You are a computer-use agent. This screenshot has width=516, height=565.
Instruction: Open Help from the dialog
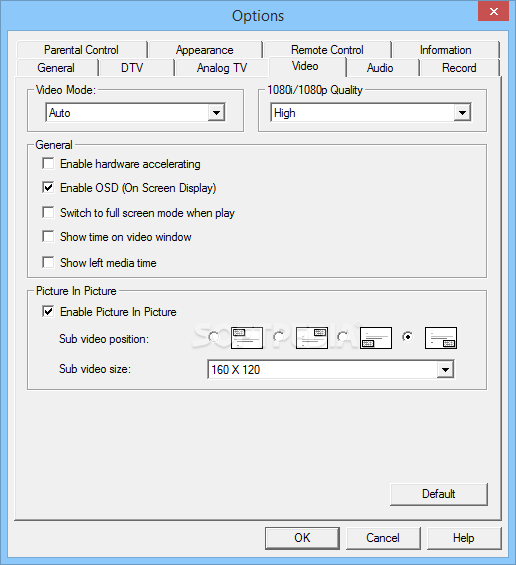464,538
